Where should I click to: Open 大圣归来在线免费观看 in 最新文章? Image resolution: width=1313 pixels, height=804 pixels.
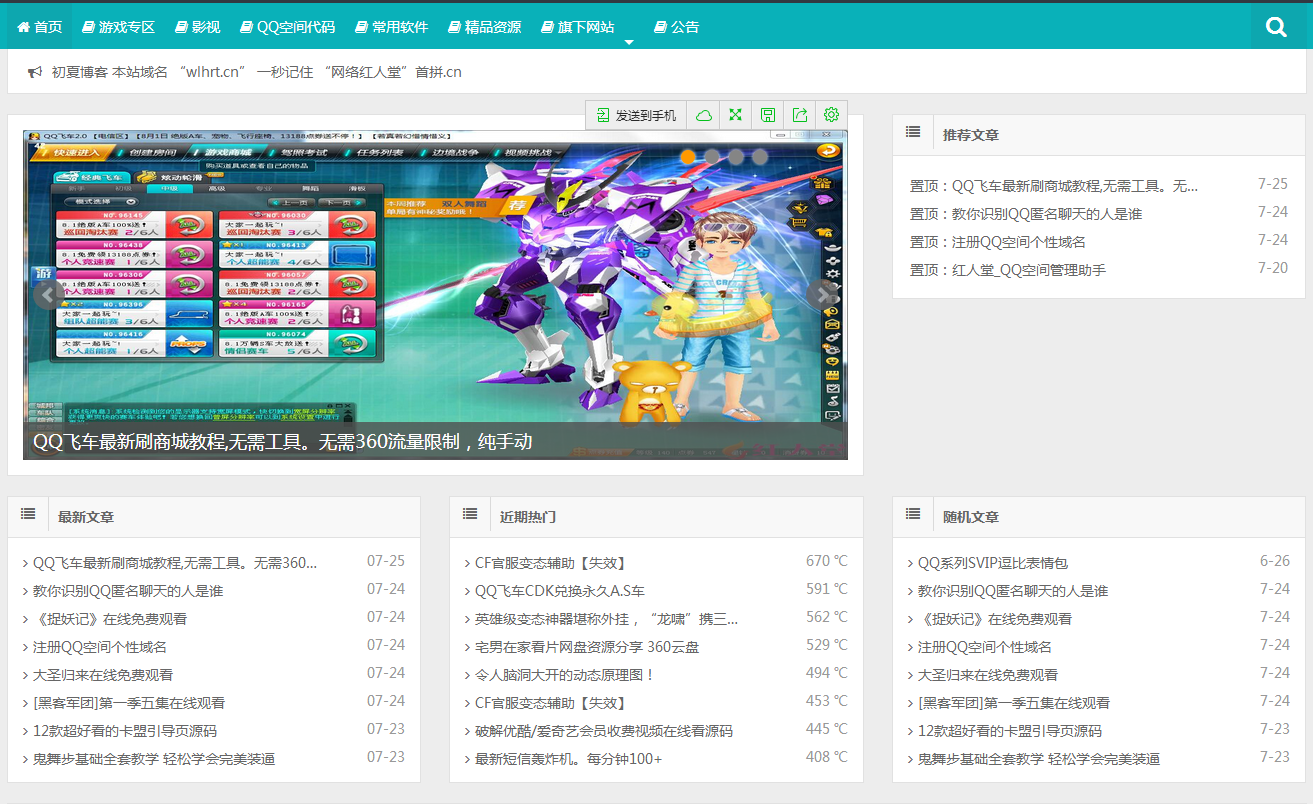point(103,675)
